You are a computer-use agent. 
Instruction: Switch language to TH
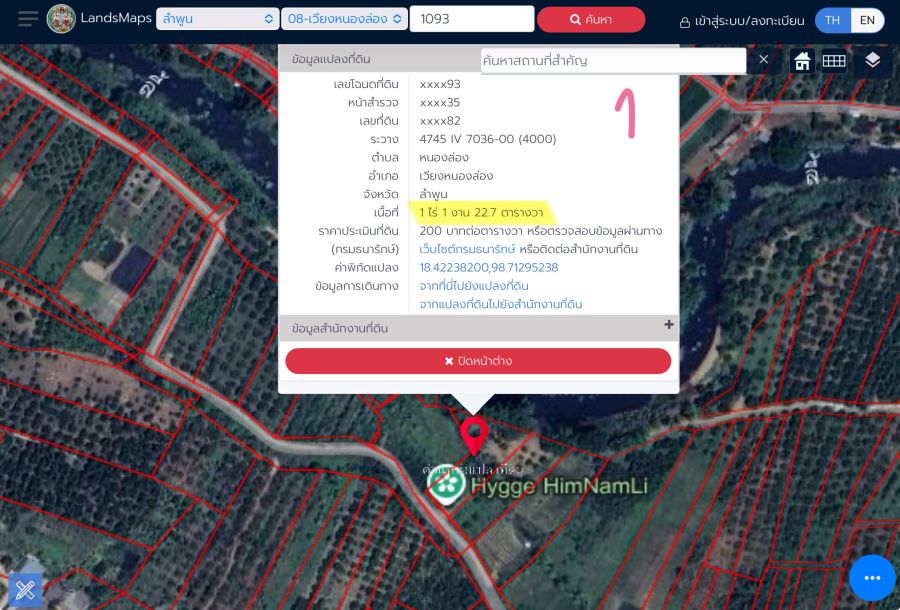832,20
